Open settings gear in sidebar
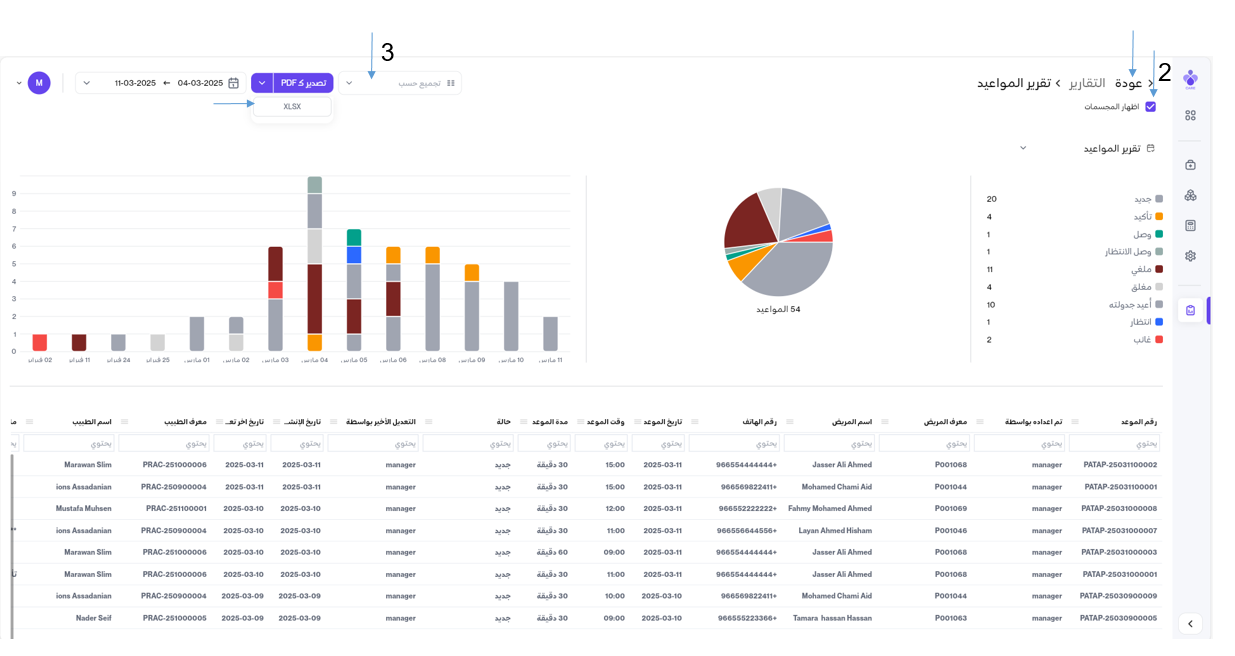The height and width of the screenshot is (656, 1235). 1190,256
